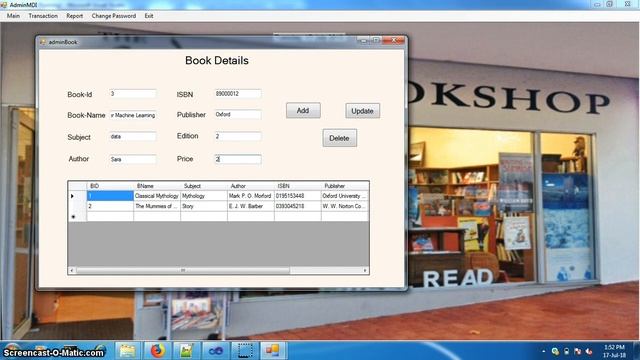Select the 'Mythology' subject cell

pos(204,196)
